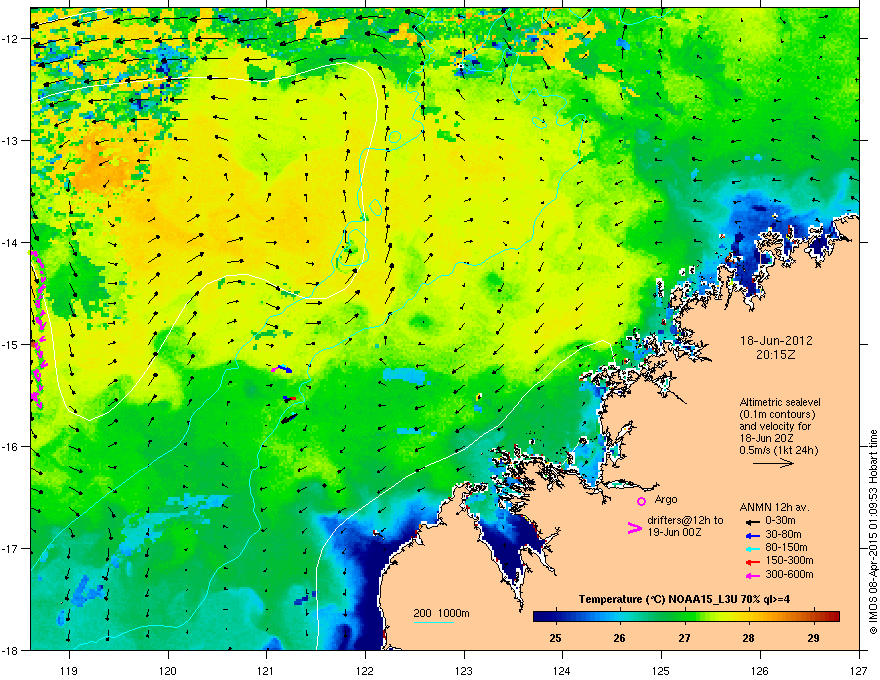This screenshot has height=680, width=880.
Task: Click the magenta drifters arrowhead symbol in legend
Action: pos(634,528)
